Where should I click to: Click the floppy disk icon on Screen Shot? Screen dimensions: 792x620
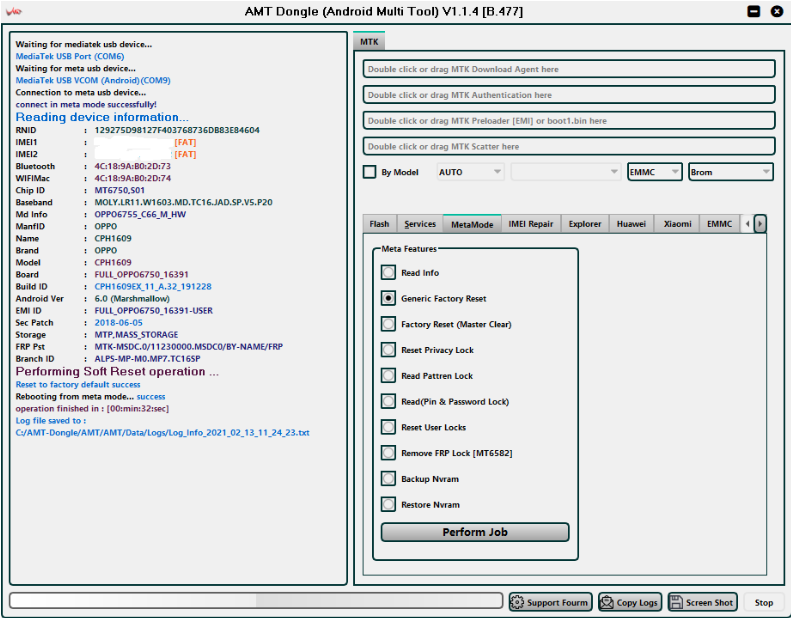click(676, 602)
